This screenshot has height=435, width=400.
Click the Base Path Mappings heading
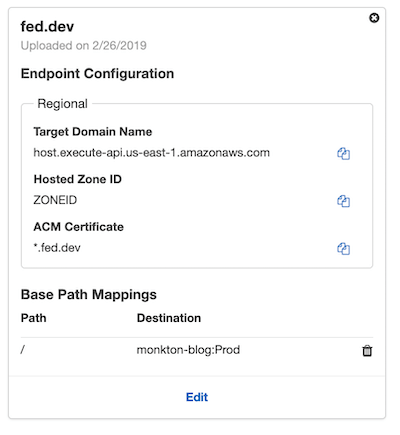point(89,295)
